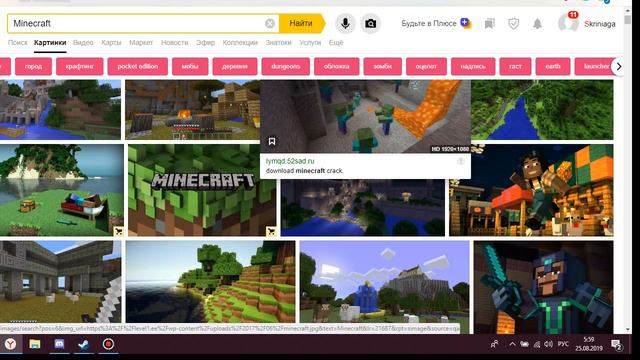
Task: Open the night castle lake image
Action: click(x=362, y=208)
